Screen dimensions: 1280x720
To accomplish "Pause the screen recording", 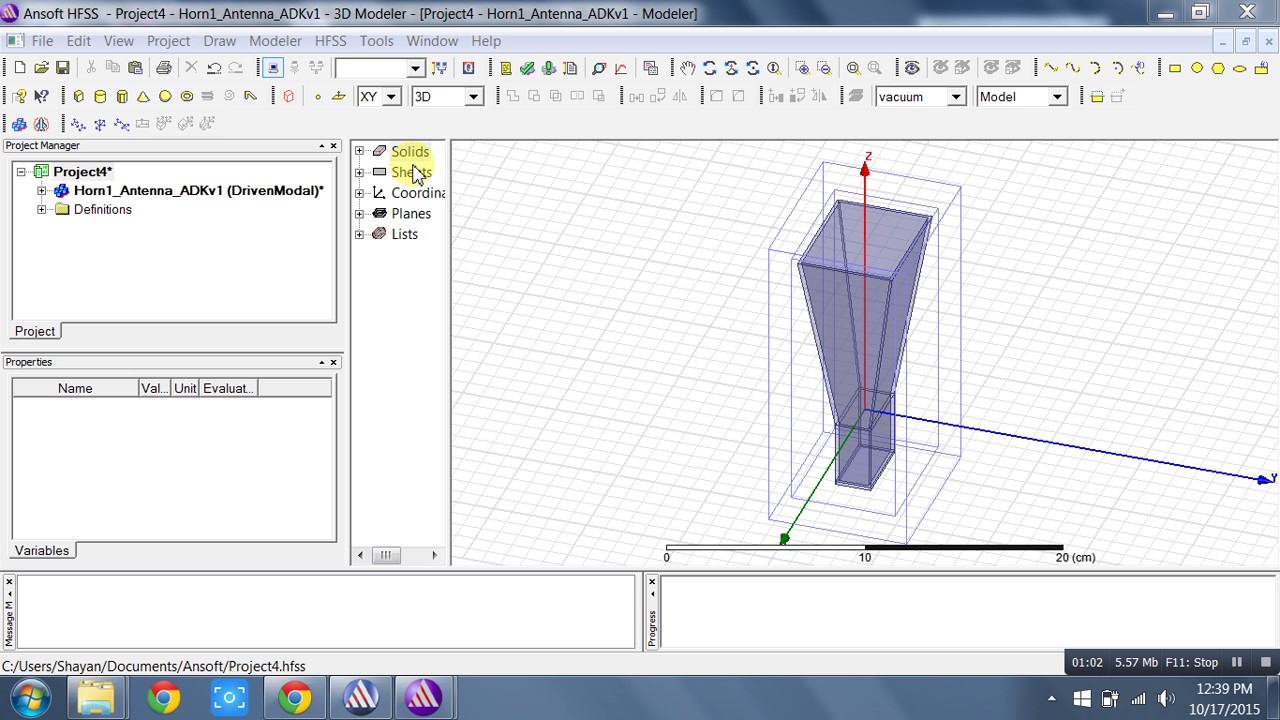I will click(x=1237, y=662).
